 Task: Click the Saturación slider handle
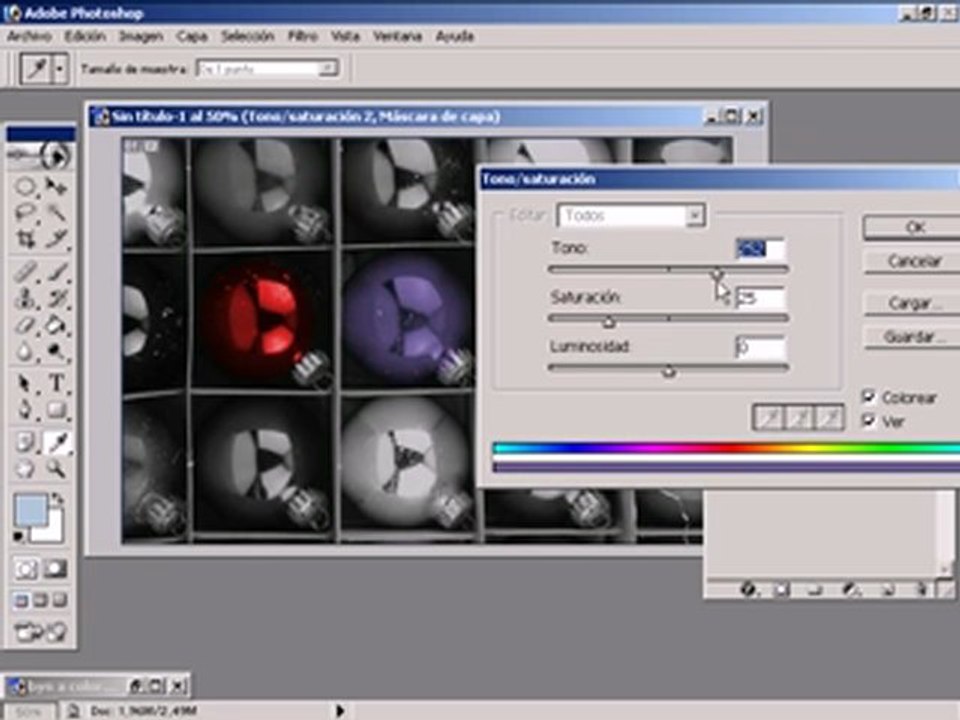click(609, 321)
